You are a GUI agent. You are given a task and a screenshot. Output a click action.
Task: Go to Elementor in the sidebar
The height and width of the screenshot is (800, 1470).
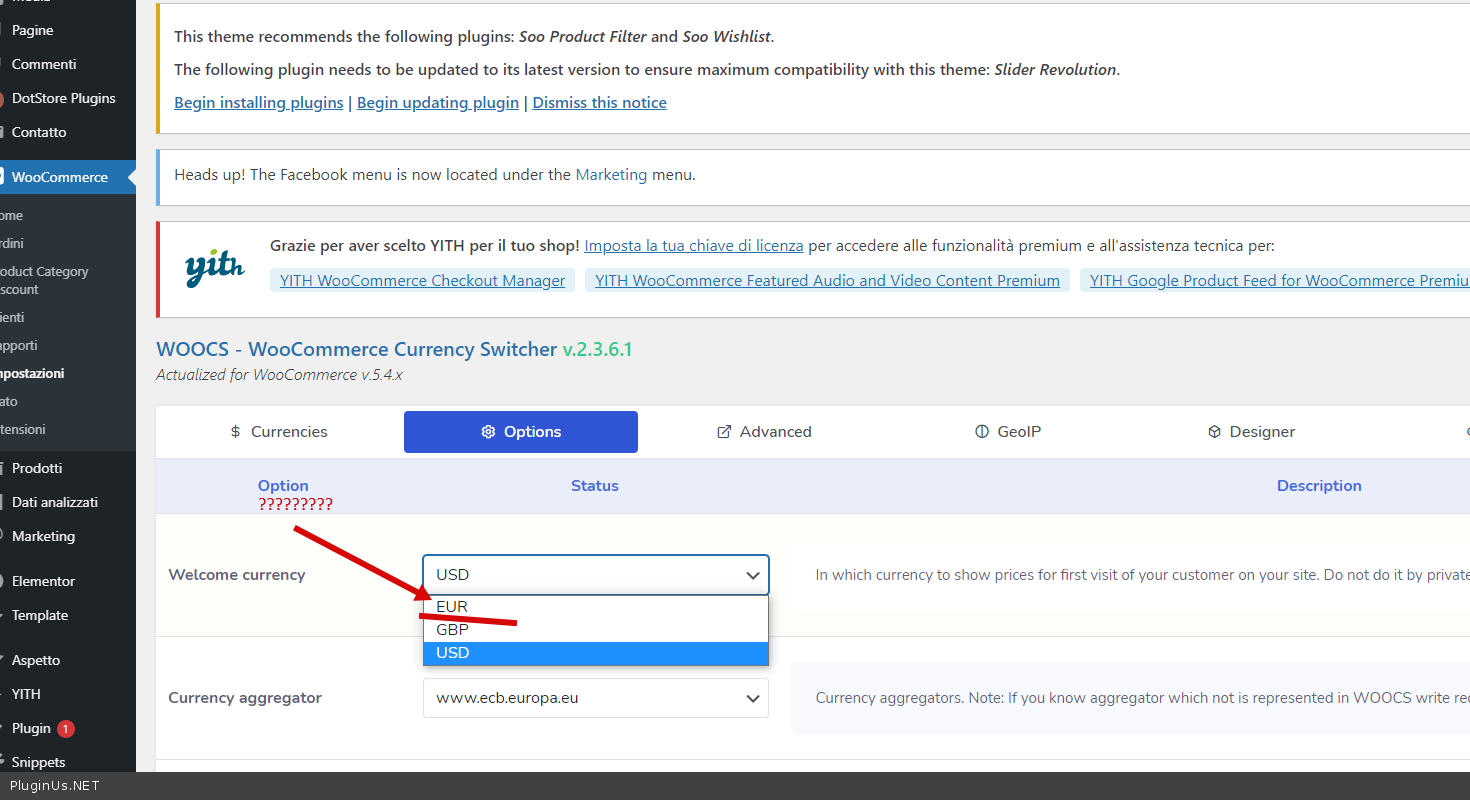[43, 581]
